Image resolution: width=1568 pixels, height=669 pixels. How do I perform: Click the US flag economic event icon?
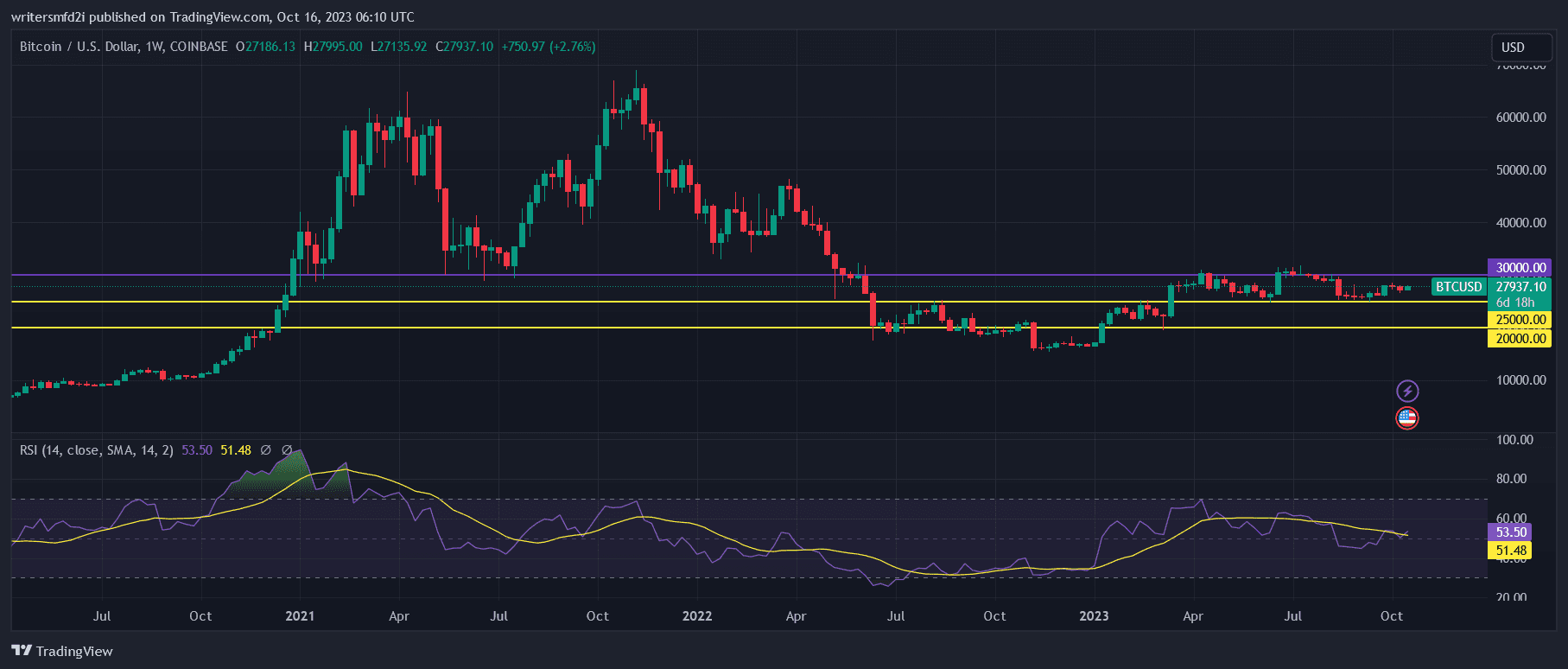click(1407, 418)
